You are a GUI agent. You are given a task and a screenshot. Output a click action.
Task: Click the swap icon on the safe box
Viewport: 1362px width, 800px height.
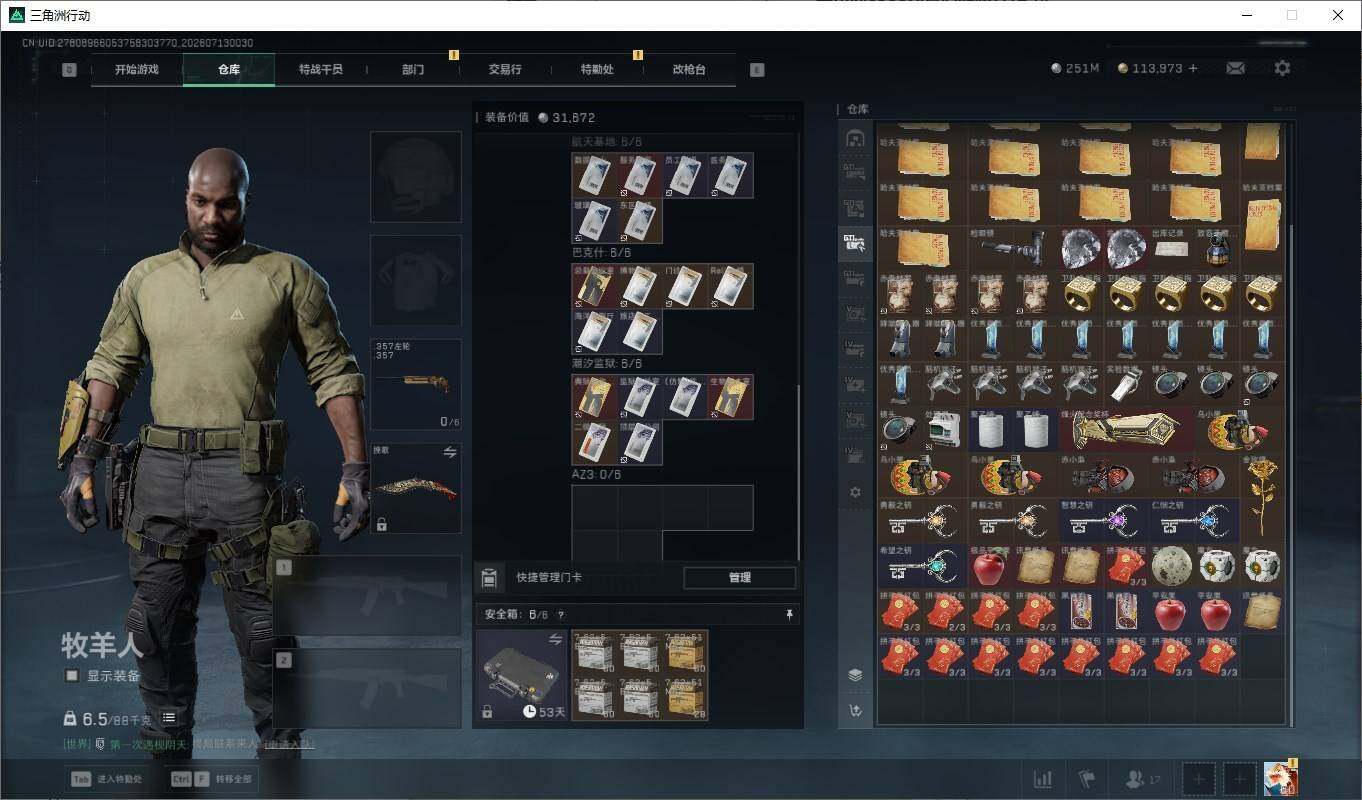point(556,639)
